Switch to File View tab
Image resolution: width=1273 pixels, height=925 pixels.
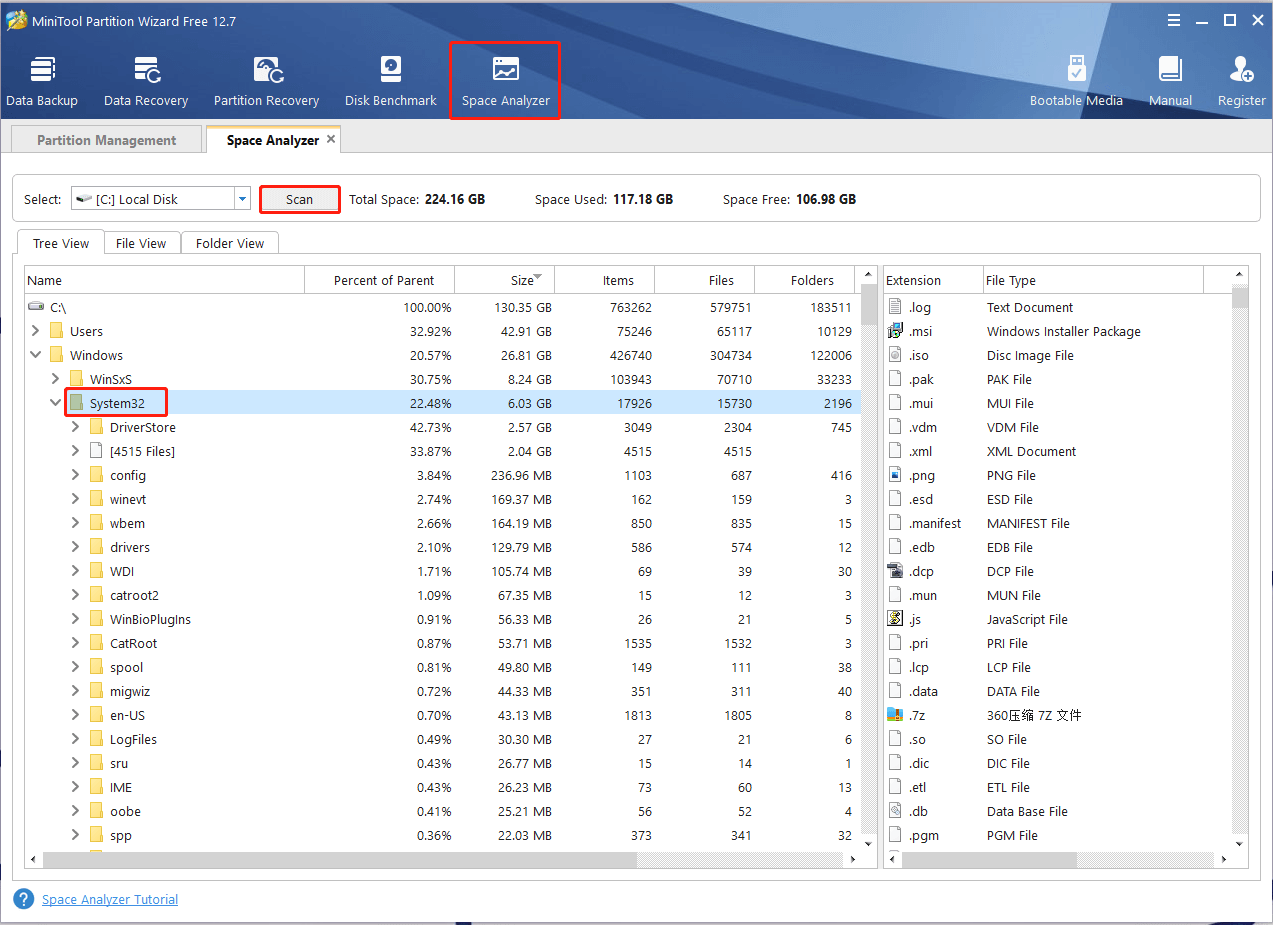(141, 243)
